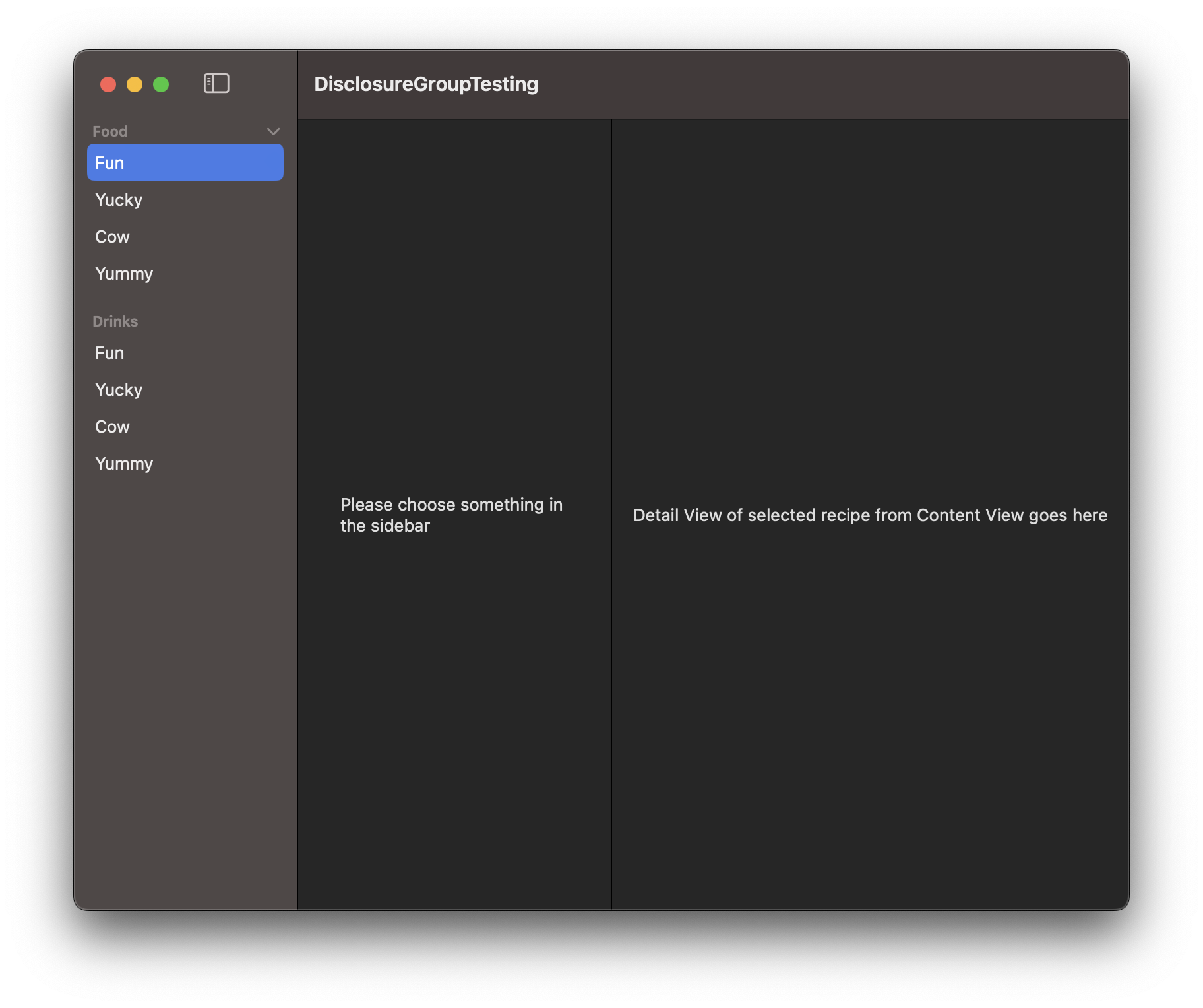The height and width of the screenshot is (1008, 1203).
Task: Click the DisclosureGroupTesting window title
Action: 426,84
